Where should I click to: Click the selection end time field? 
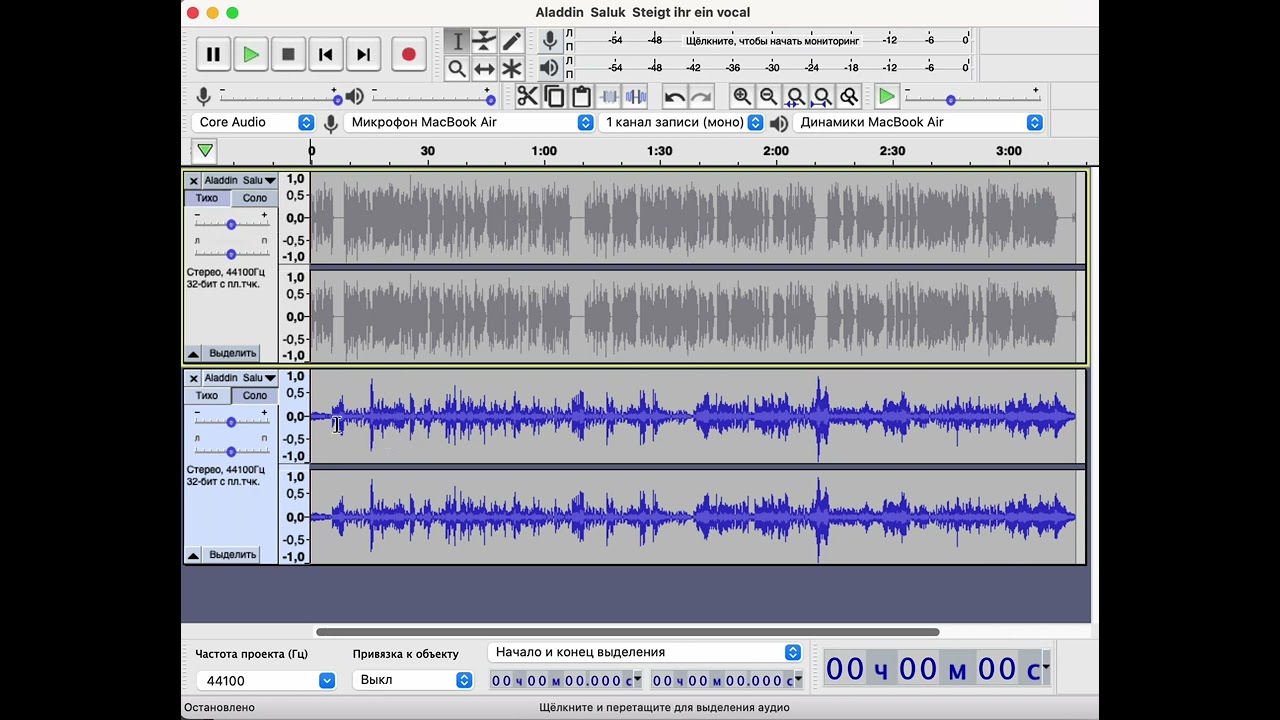[x=726, y=681]
